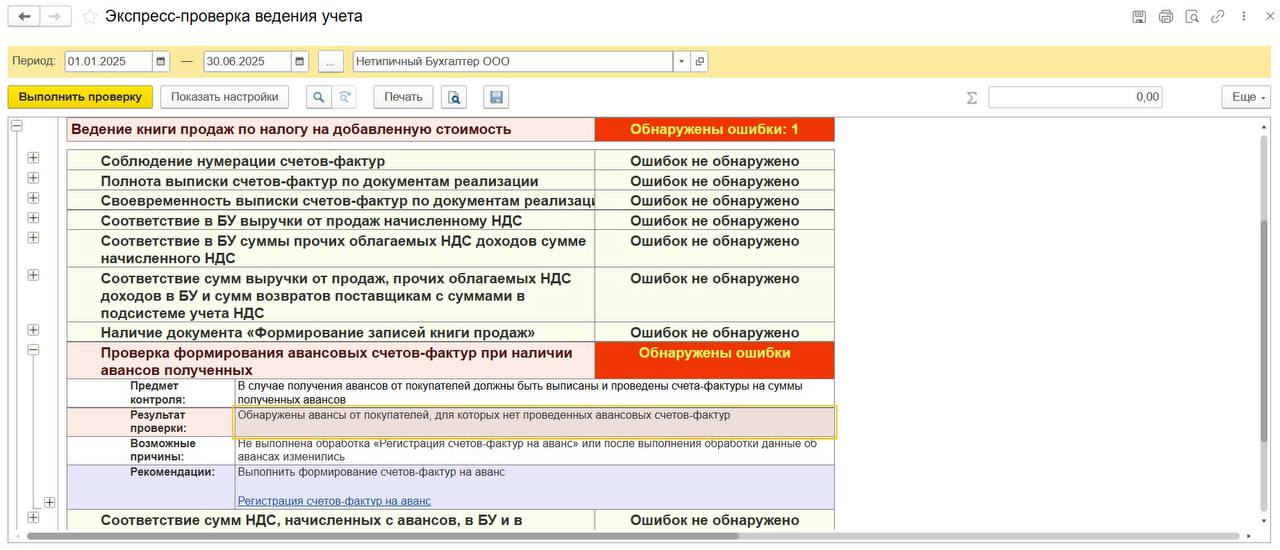Expand the nested plus below Рекомендации
This screenshot has width=1280, height=550.
(x=49, y=502)
